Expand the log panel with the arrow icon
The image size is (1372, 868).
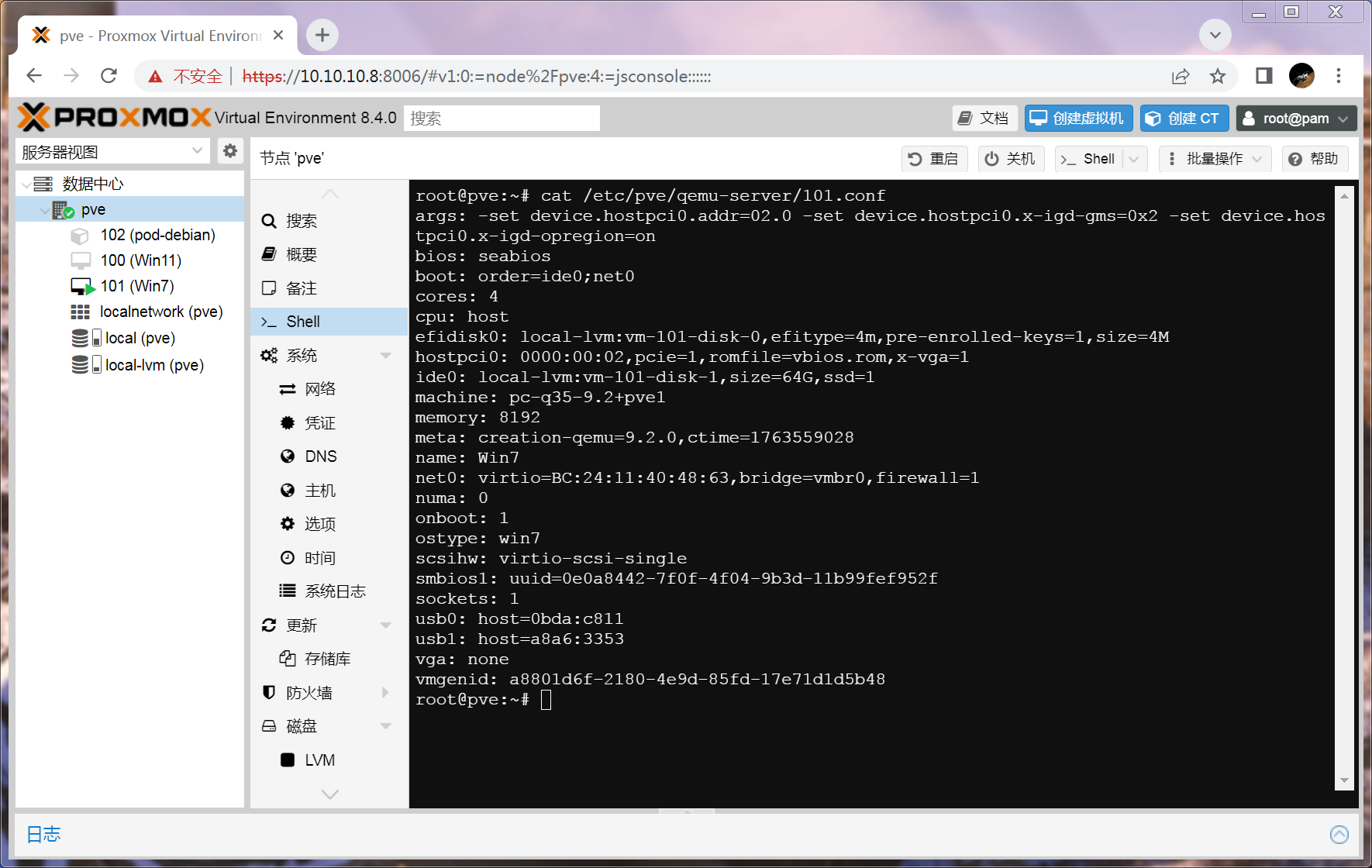click(x=1339, y=834)
